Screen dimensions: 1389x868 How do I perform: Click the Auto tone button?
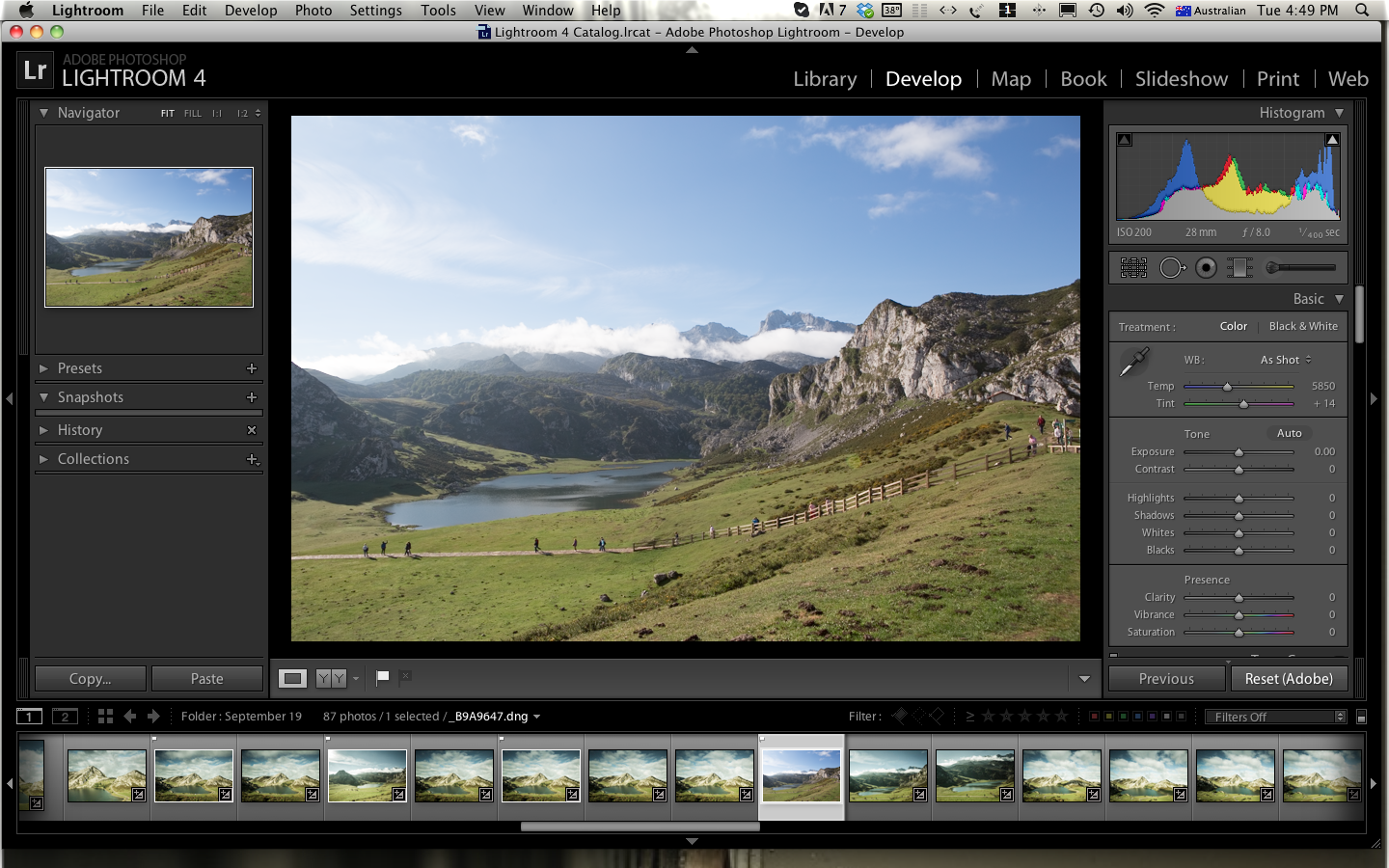(1290, 433)
